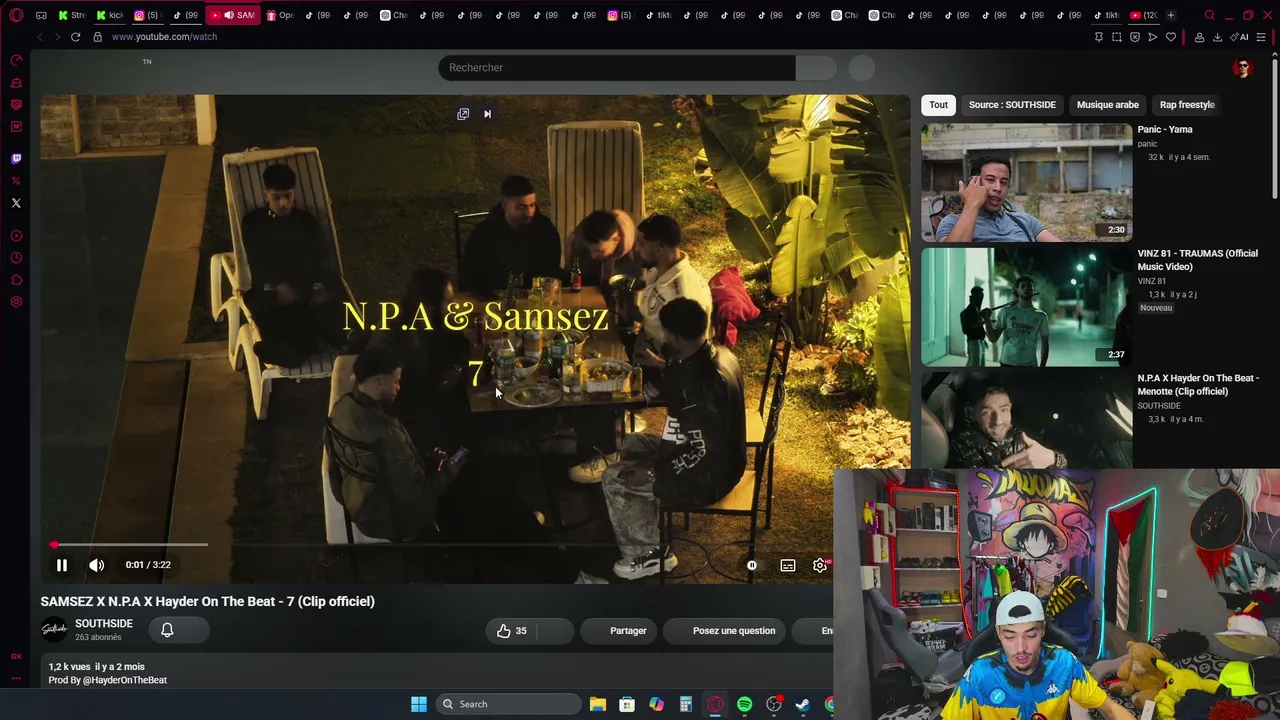This screenshot has height=720, width=1280.
Task: Open 'VINZ 81 - TRAUMAS' video title link
Action: pyautogui.click(x=1198, y=260)
